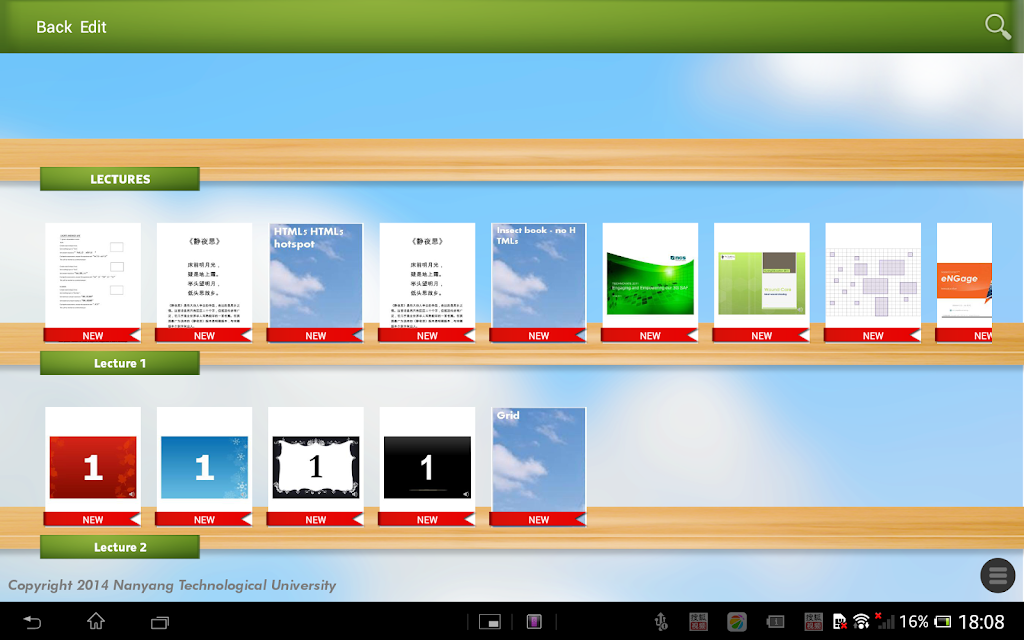Open the grid squares diagram book
The image size is (1024, 640).
click(x=873, y=282)
